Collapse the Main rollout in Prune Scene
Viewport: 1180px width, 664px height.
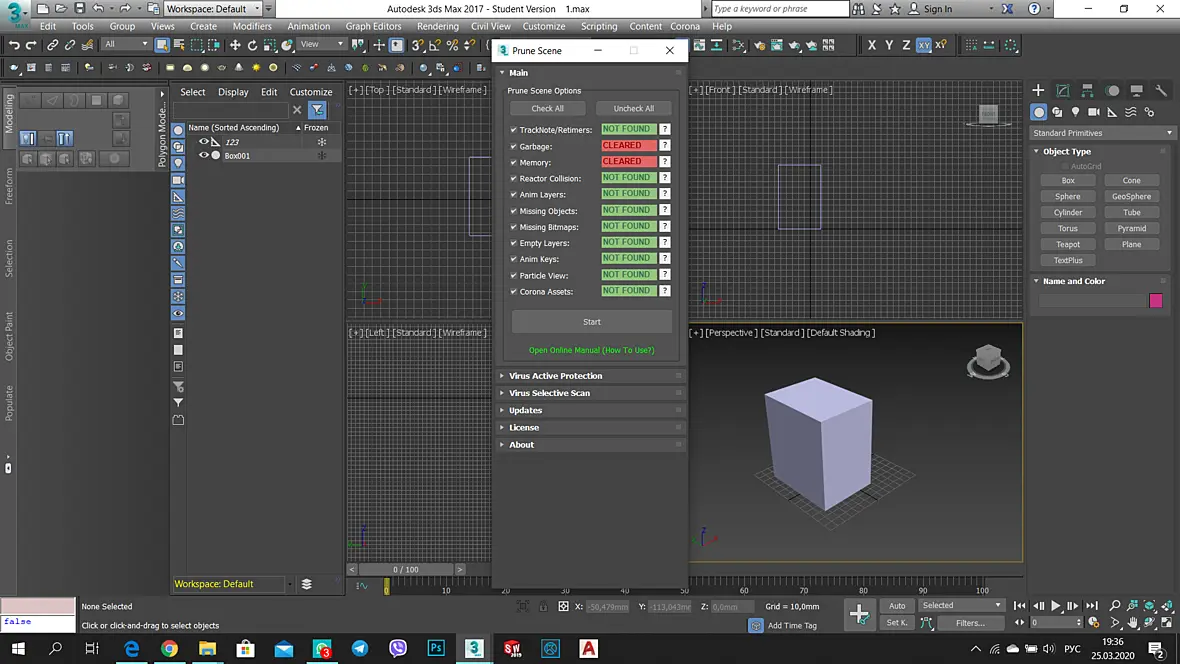click(592, 73)
